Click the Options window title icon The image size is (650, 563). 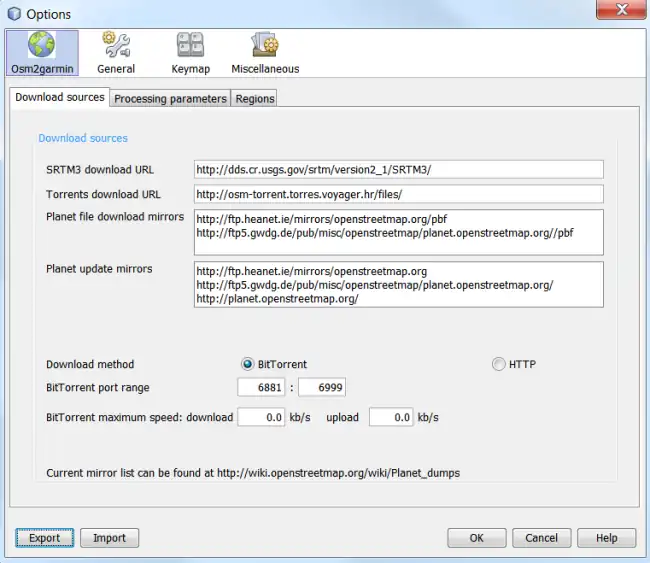click(x=13, y=12)
